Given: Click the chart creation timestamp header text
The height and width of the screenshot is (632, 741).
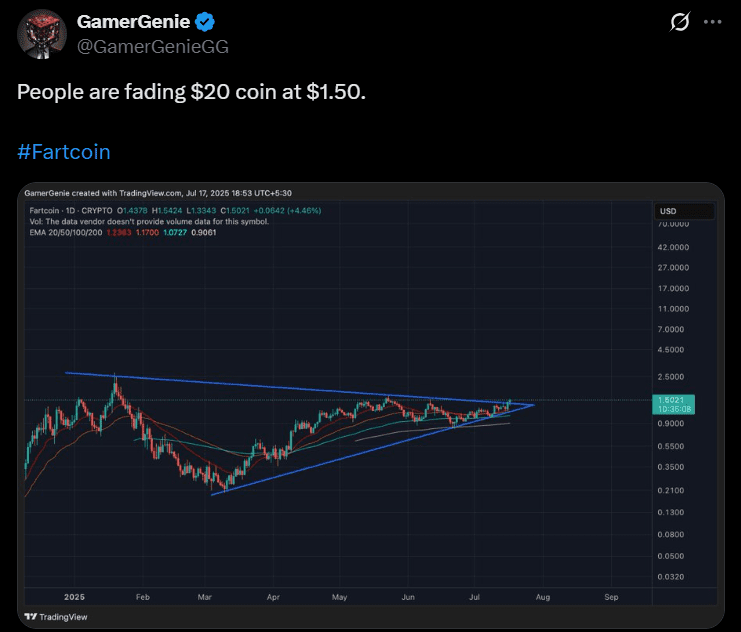Looking at the screenshot, I should [x=158, y=193].
